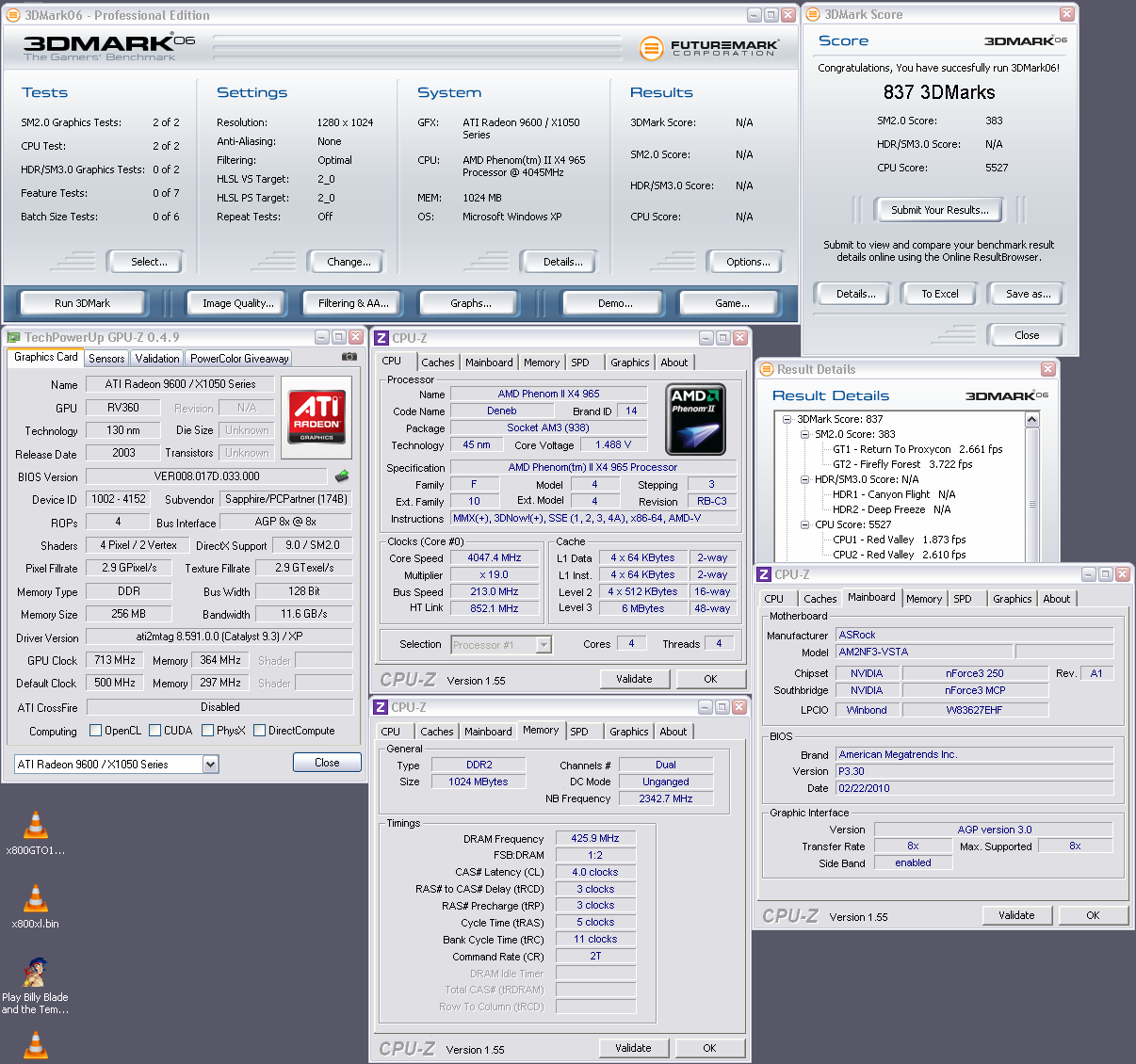Enable the PhysX checkbox

coord(207,731)
